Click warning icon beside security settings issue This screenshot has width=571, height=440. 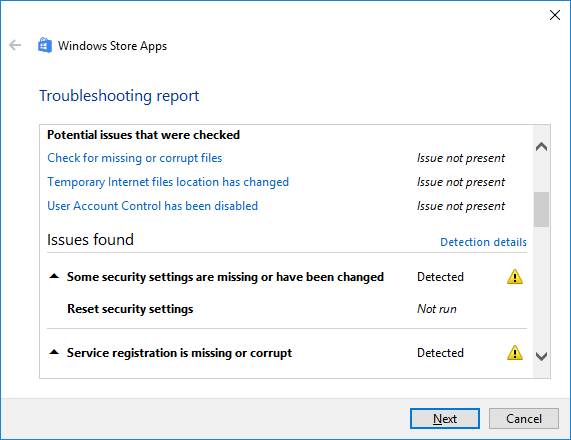pos(515,277)
